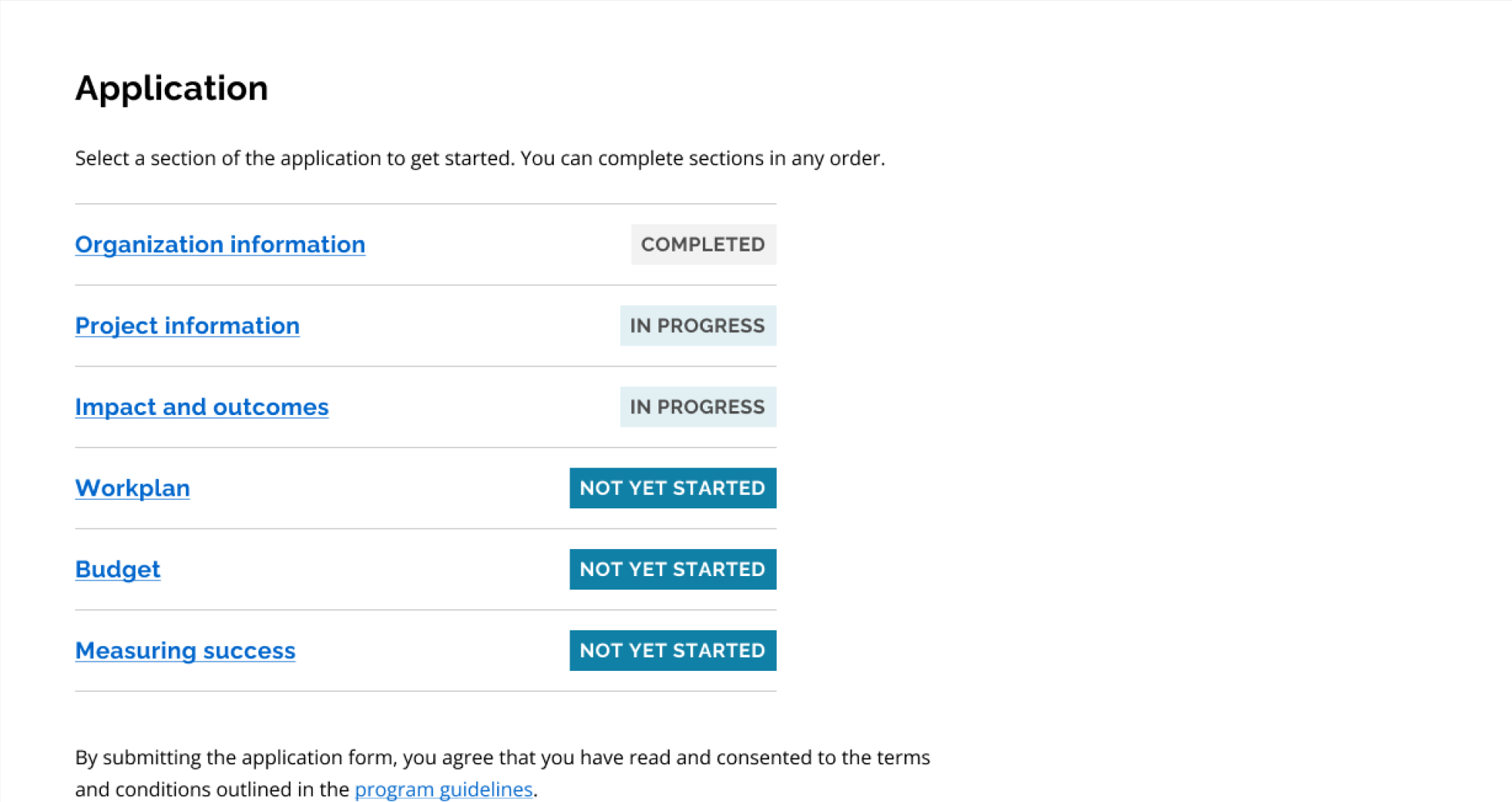Screen dimensions: 1512x802
Task: View the program guidelines
Action: point(444,789)
